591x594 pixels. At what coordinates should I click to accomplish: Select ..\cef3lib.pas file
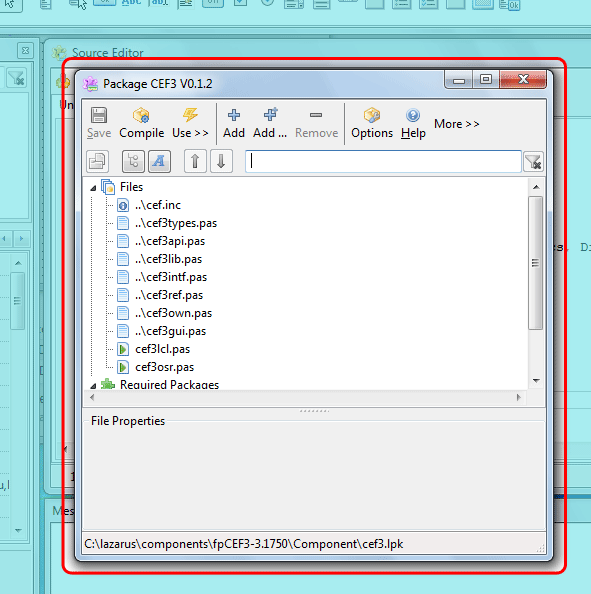point(168,259)
